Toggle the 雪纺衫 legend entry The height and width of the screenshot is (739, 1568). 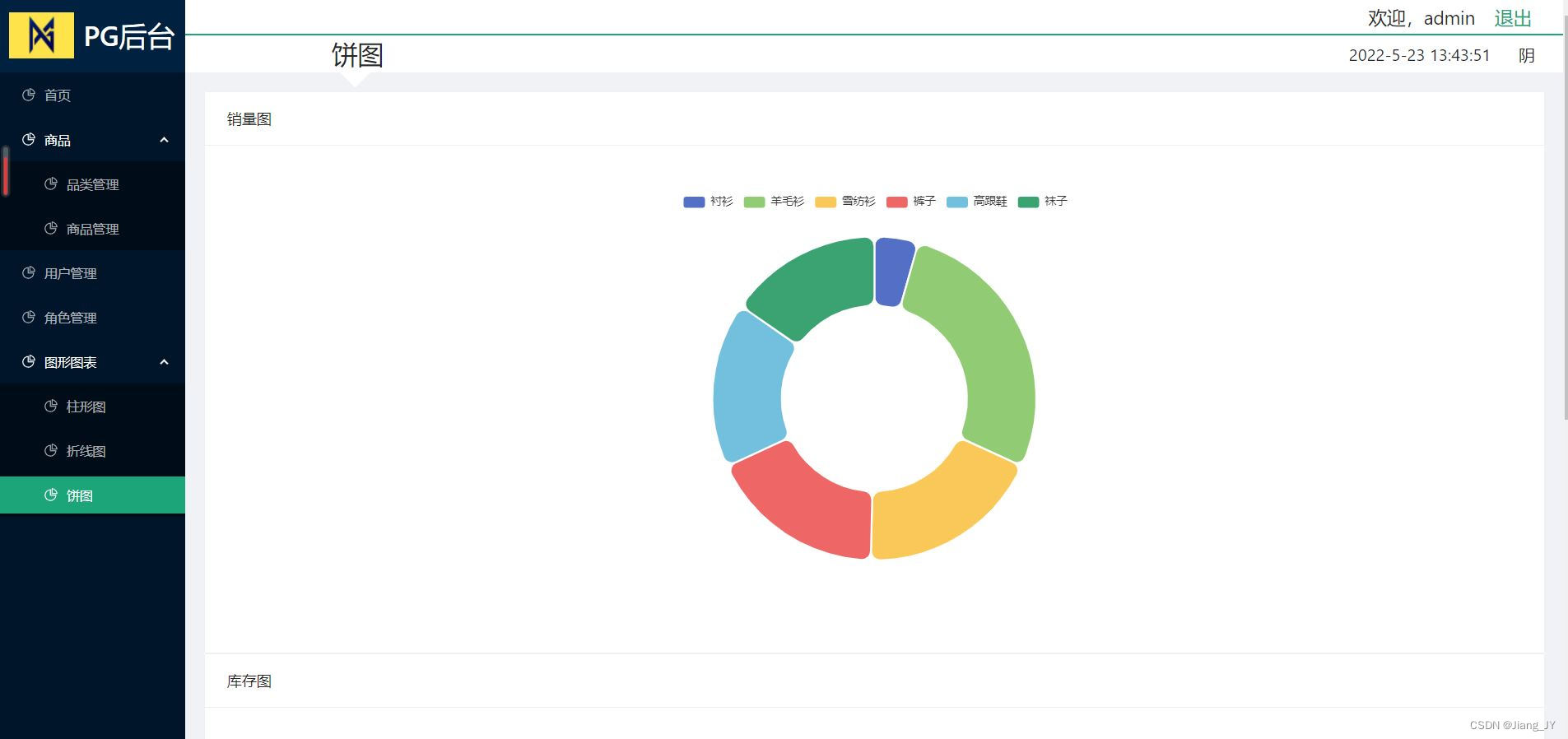[x=845, y=202]
